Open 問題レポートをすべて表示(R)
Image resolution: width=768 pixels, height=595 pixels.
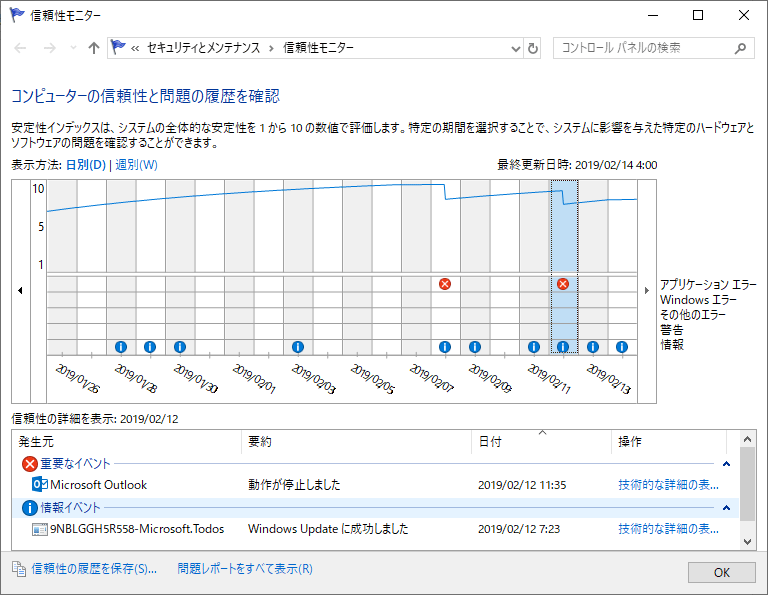coord(245,569)
